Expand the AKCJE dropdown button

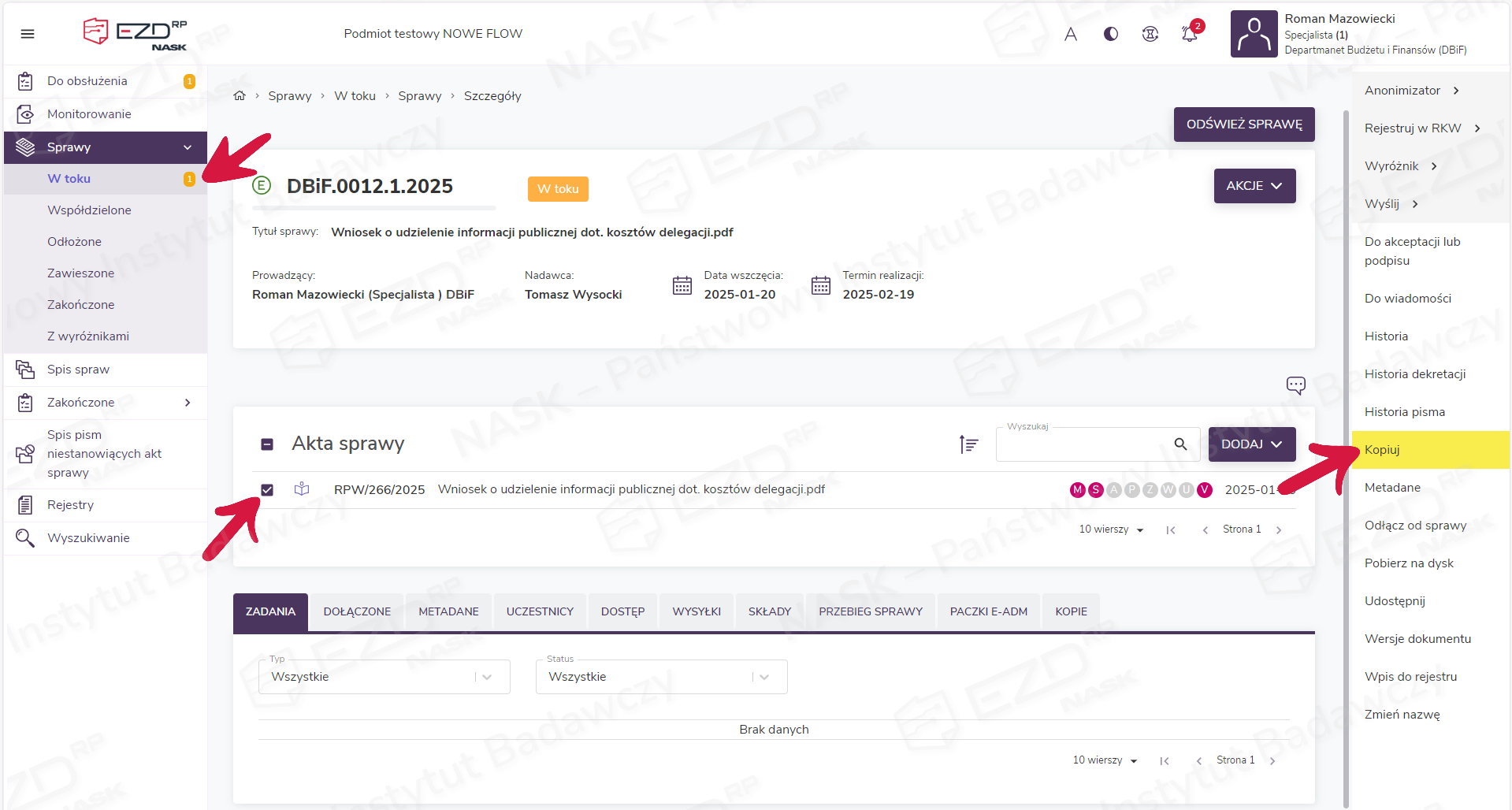click(1254, 186)
